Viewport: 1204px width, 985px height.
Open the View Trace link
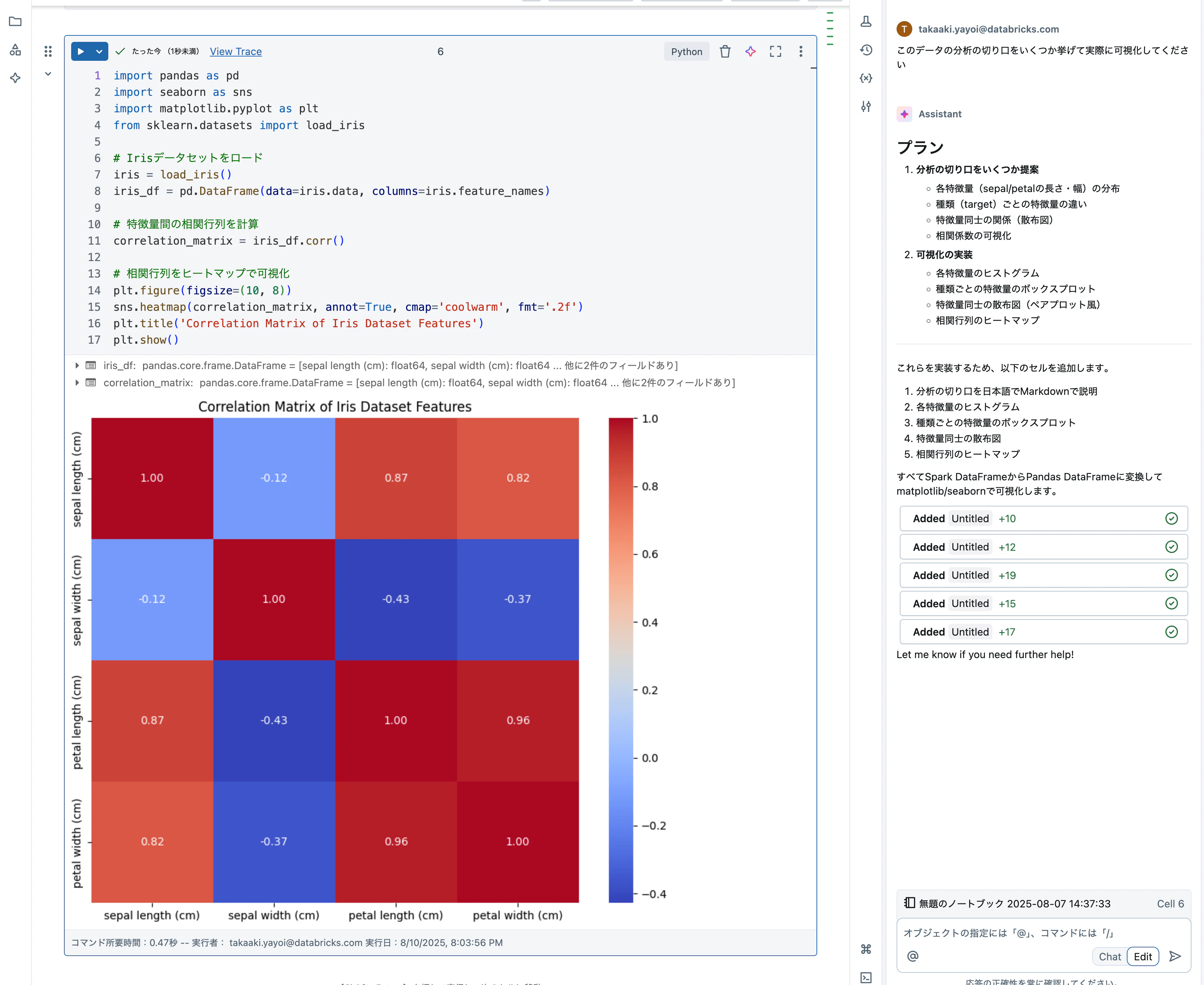click(x=235, y=52)
